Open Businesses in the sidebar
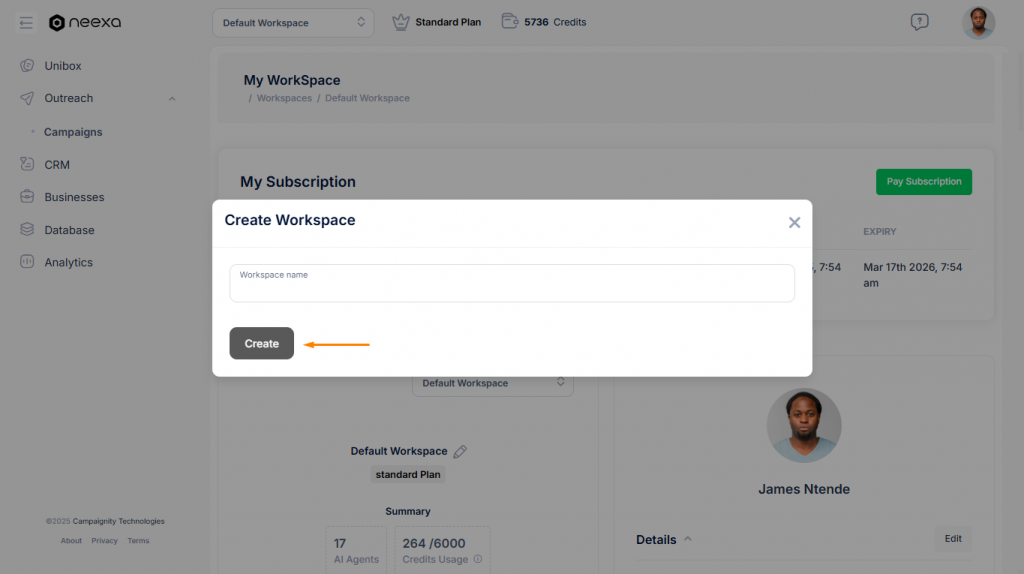Image resolution: width=1024 pixels, height=574 pixels. click(74, 197)
